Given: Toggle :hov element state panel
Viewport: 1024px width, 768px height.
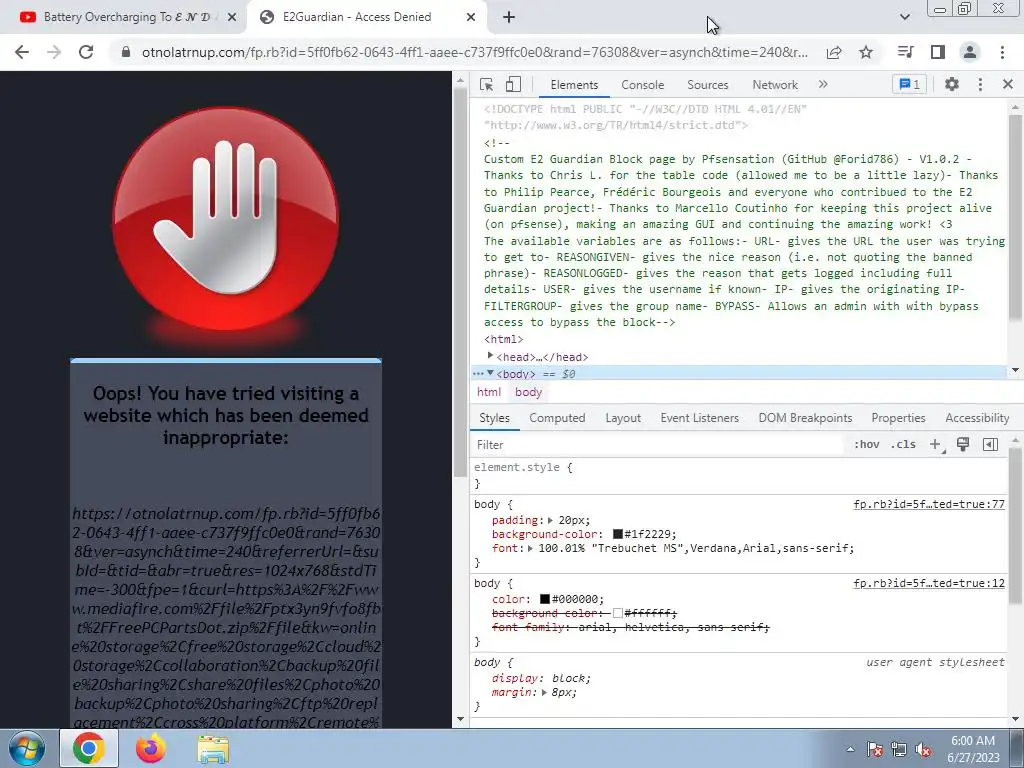Looking at the screenshot, I should click(866, 445).
